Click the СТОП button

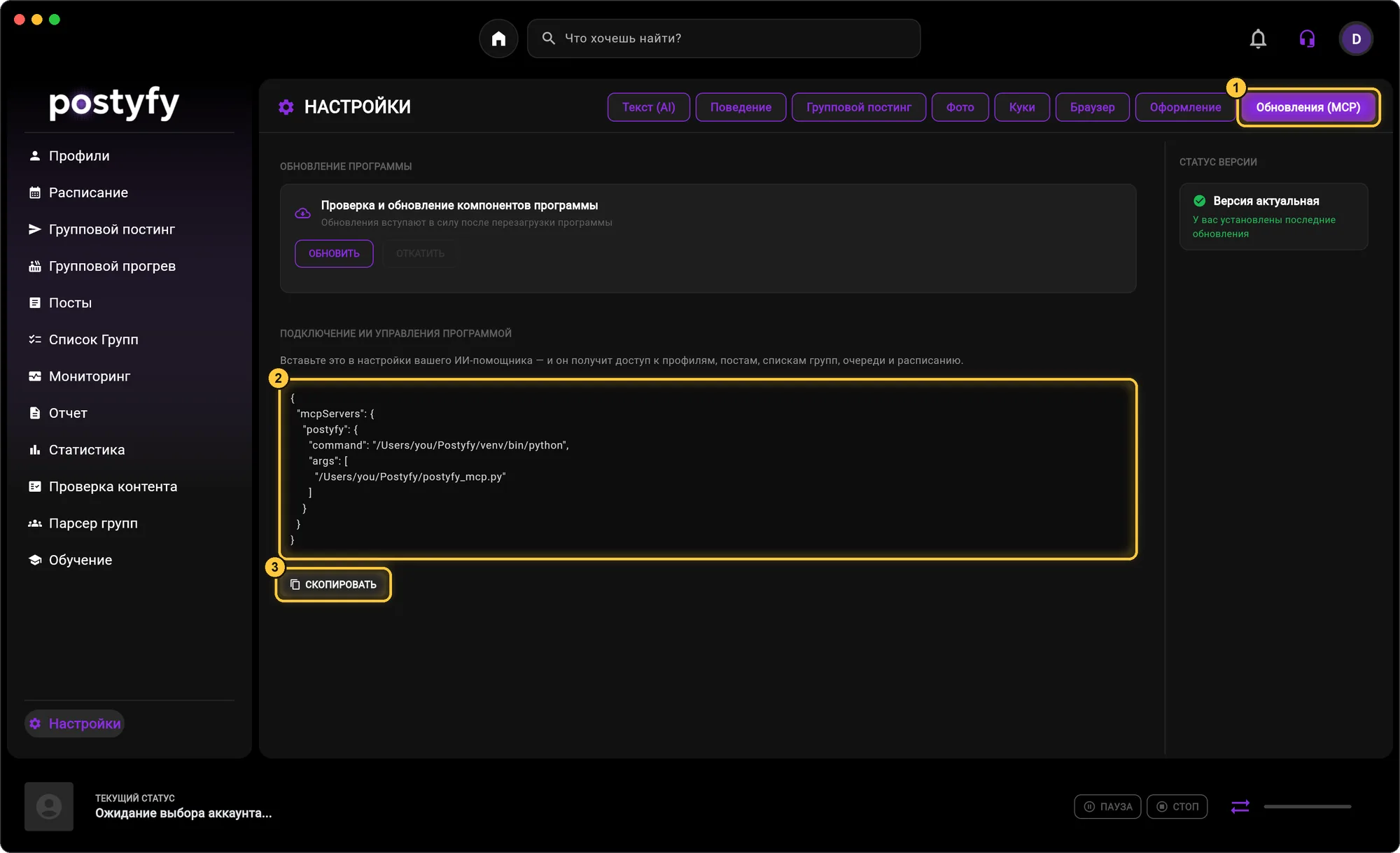tap(1177, 807)
